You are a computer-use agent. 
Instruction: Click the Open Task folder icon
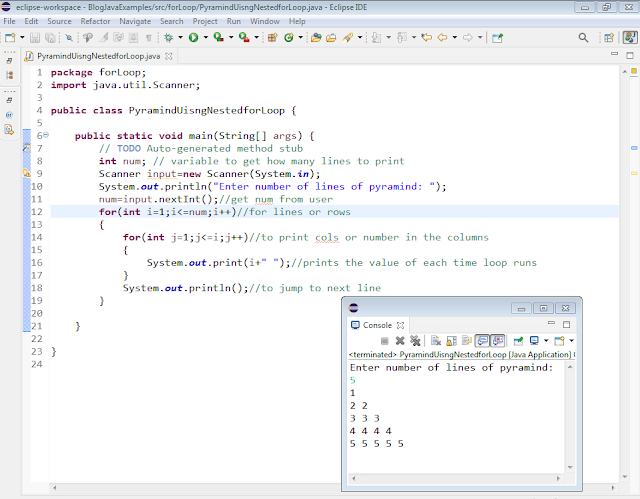tap(331, 38)
